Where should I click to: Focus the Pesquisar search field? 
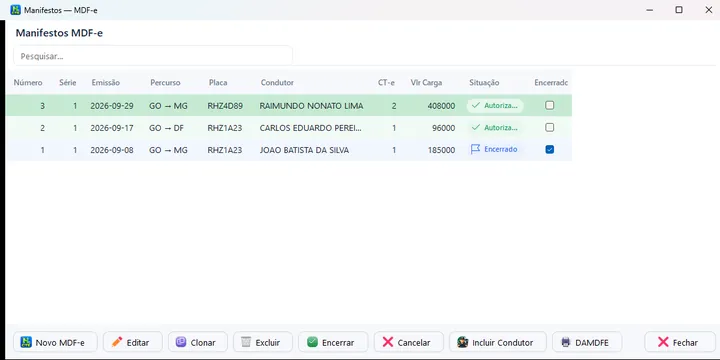pos(153,56)
